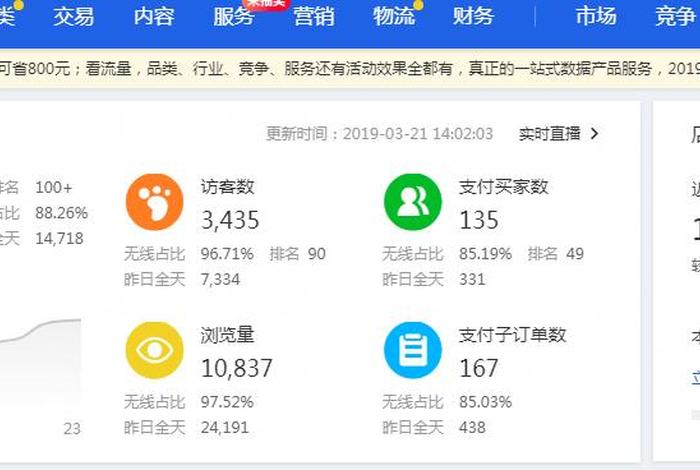Click the orange footprint 访客数 icon
This screenshot has height=470, width=700.
coord(154,202)
